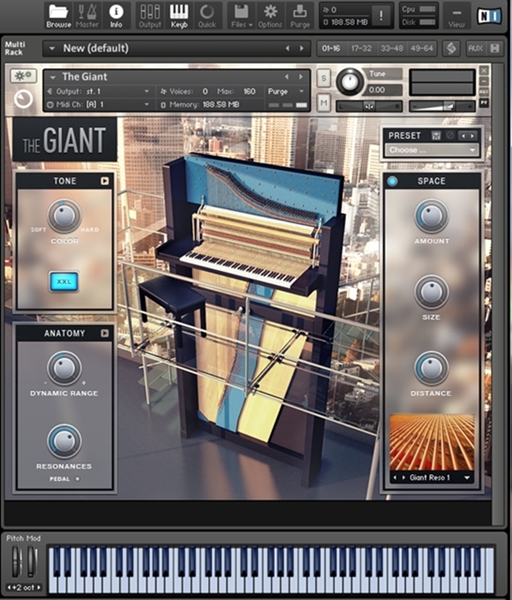512x600 pixels.
Task: Show the Output mixer section
Action: coord(150,16)
